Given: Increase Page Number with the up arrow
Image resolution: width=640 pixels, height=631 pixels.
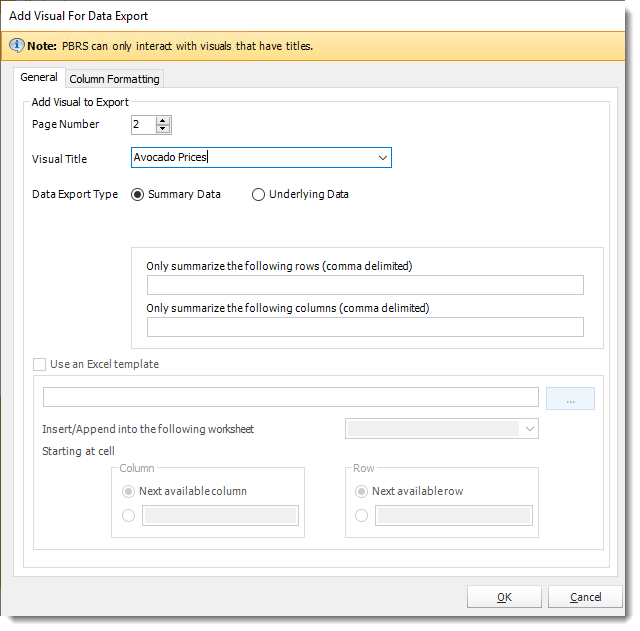Looking at the screenshot, I should (163, 120).
